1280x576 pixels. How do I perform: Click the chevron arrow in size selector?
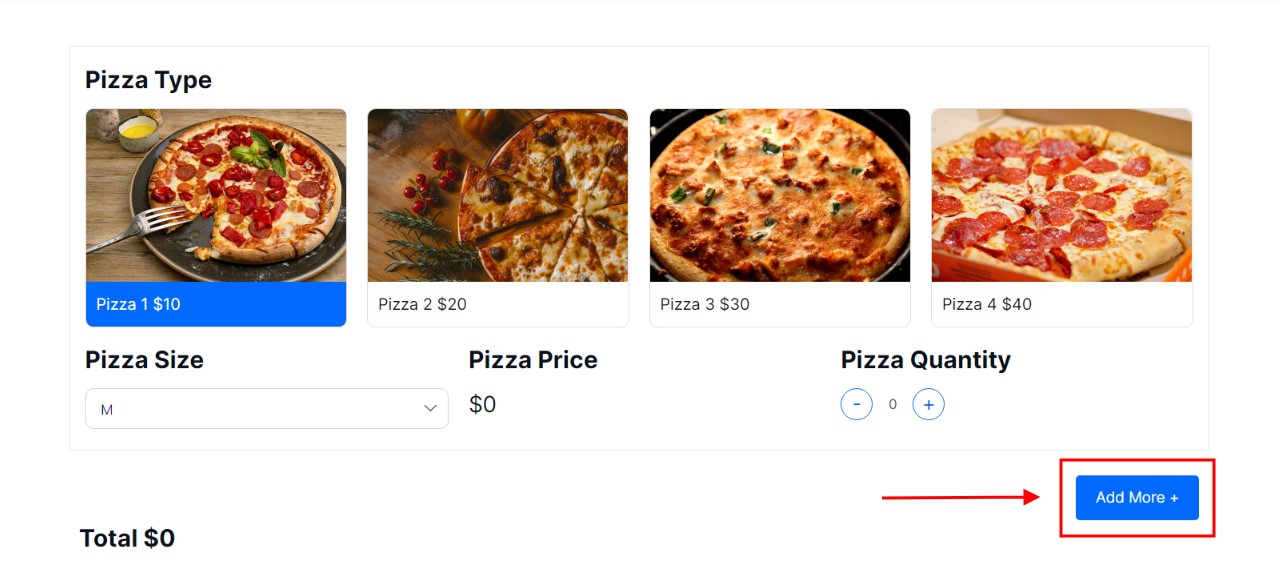[431, 408]
